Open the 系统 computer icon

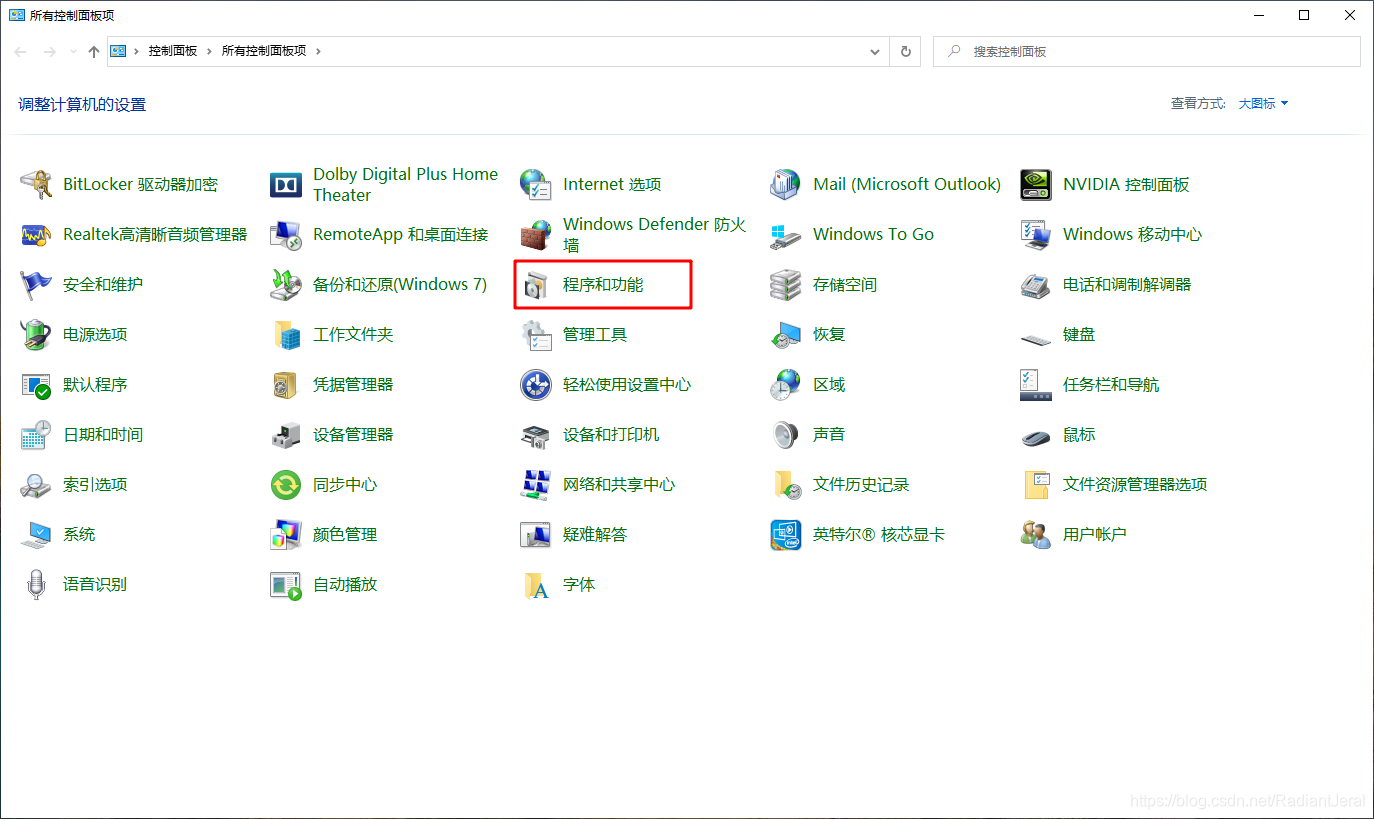(x=36, y=534)
